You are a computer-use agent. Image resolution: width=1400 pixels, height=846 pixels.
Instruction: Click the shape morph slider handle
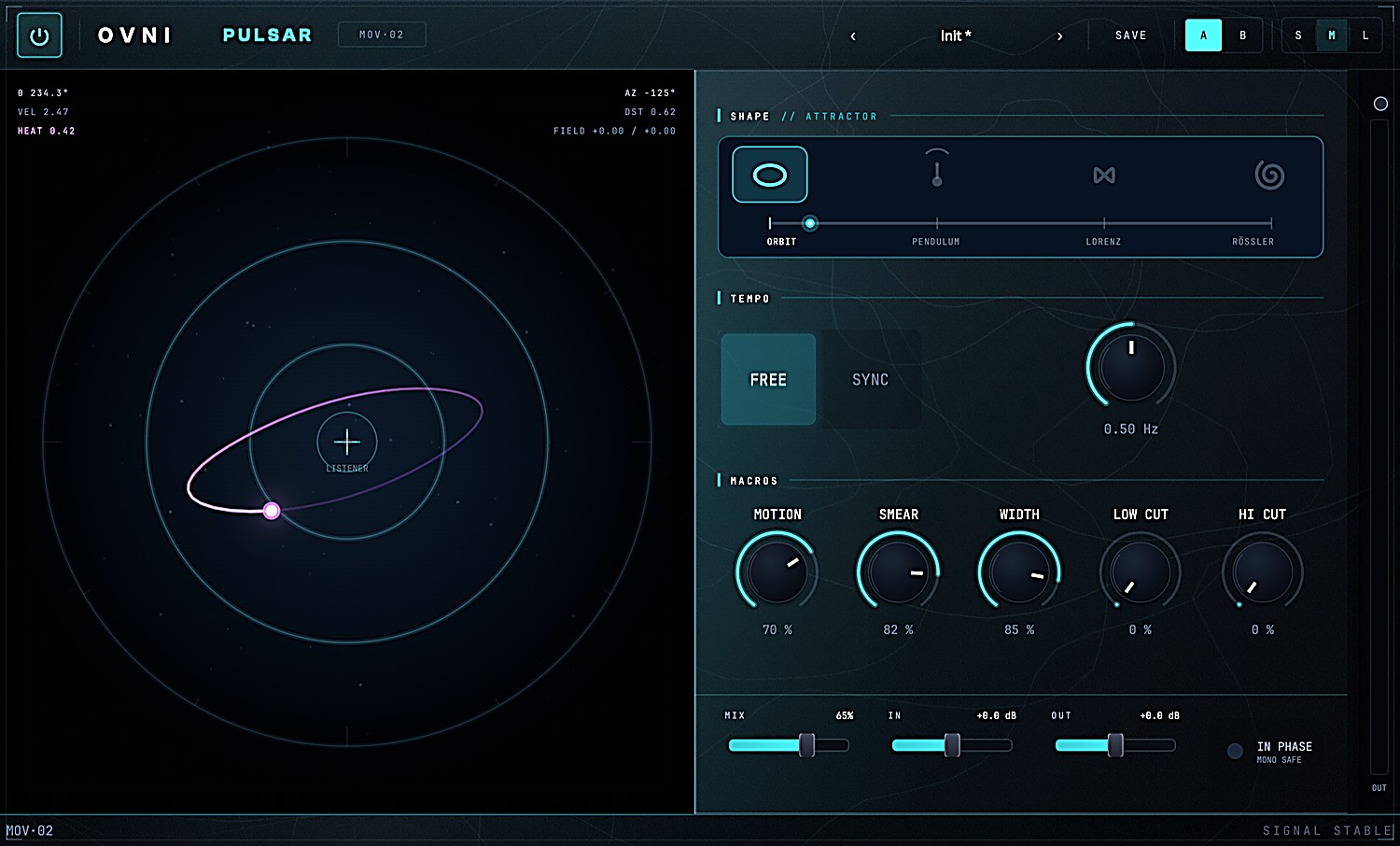pos(810,223)
